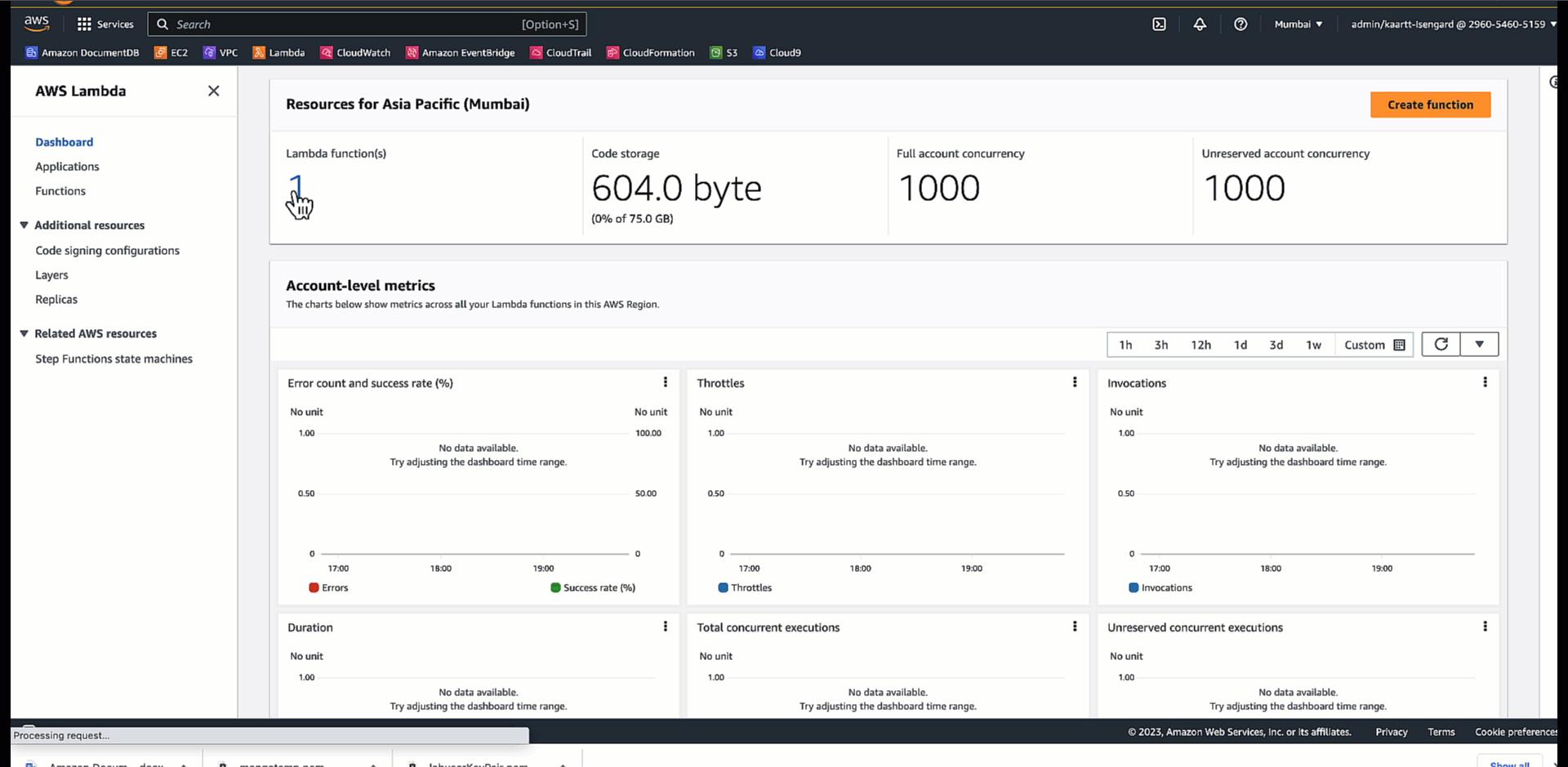Open CloudShell terminal icon in header
The width and height of the screenshot is (1568, 767).
[1159, 25]
